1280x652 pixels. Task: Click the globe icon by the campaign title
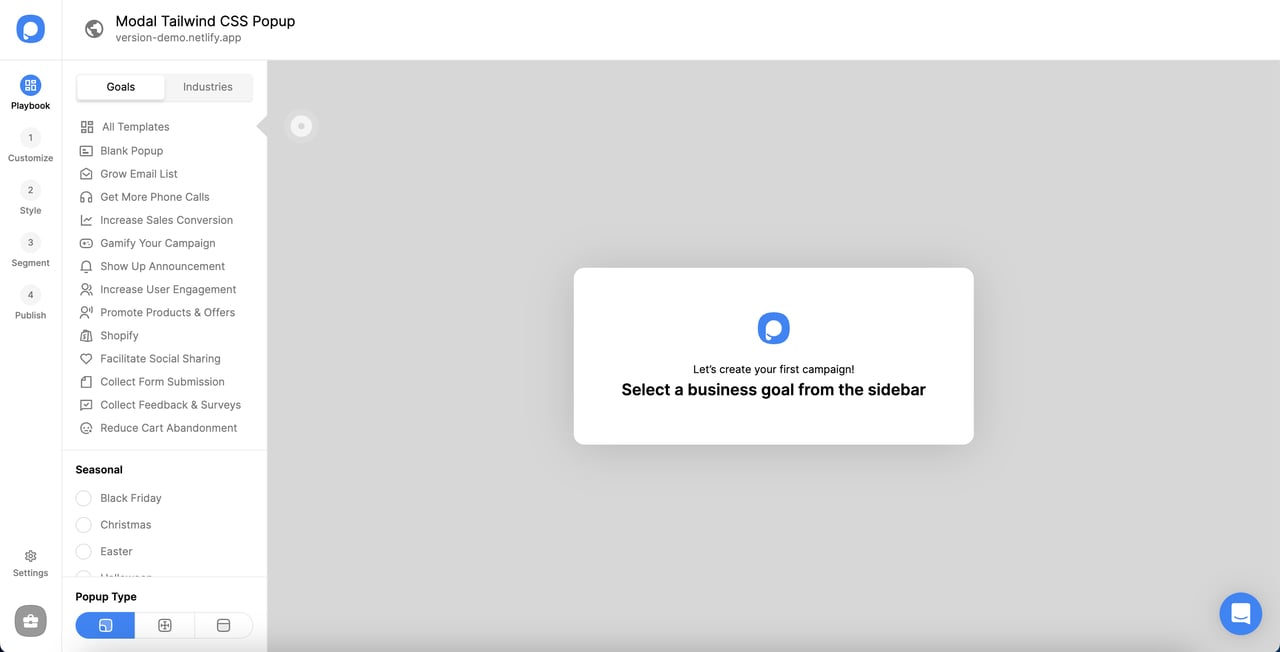(94, 29)
